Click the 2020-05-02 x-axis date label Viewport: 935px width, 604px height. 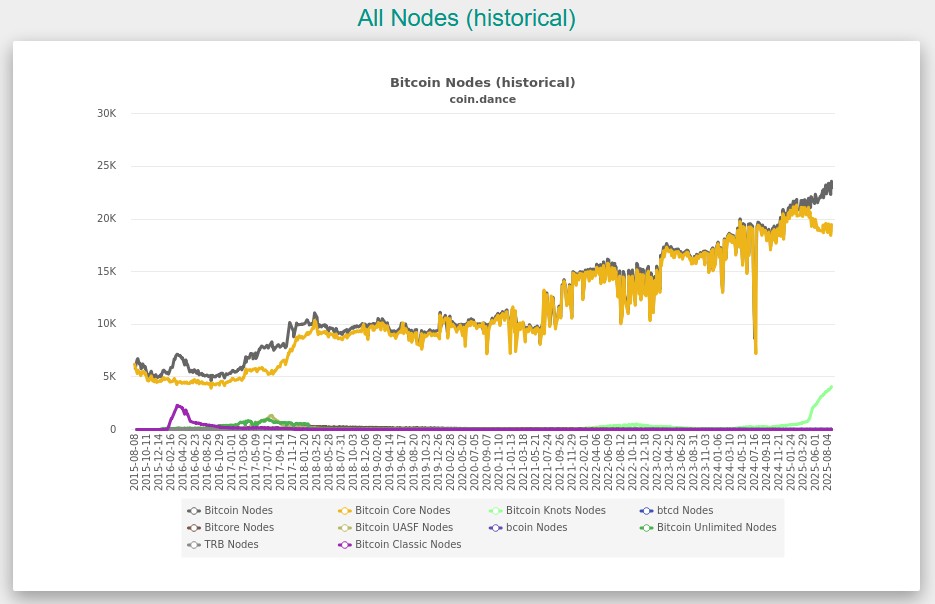tap(462, 463)
